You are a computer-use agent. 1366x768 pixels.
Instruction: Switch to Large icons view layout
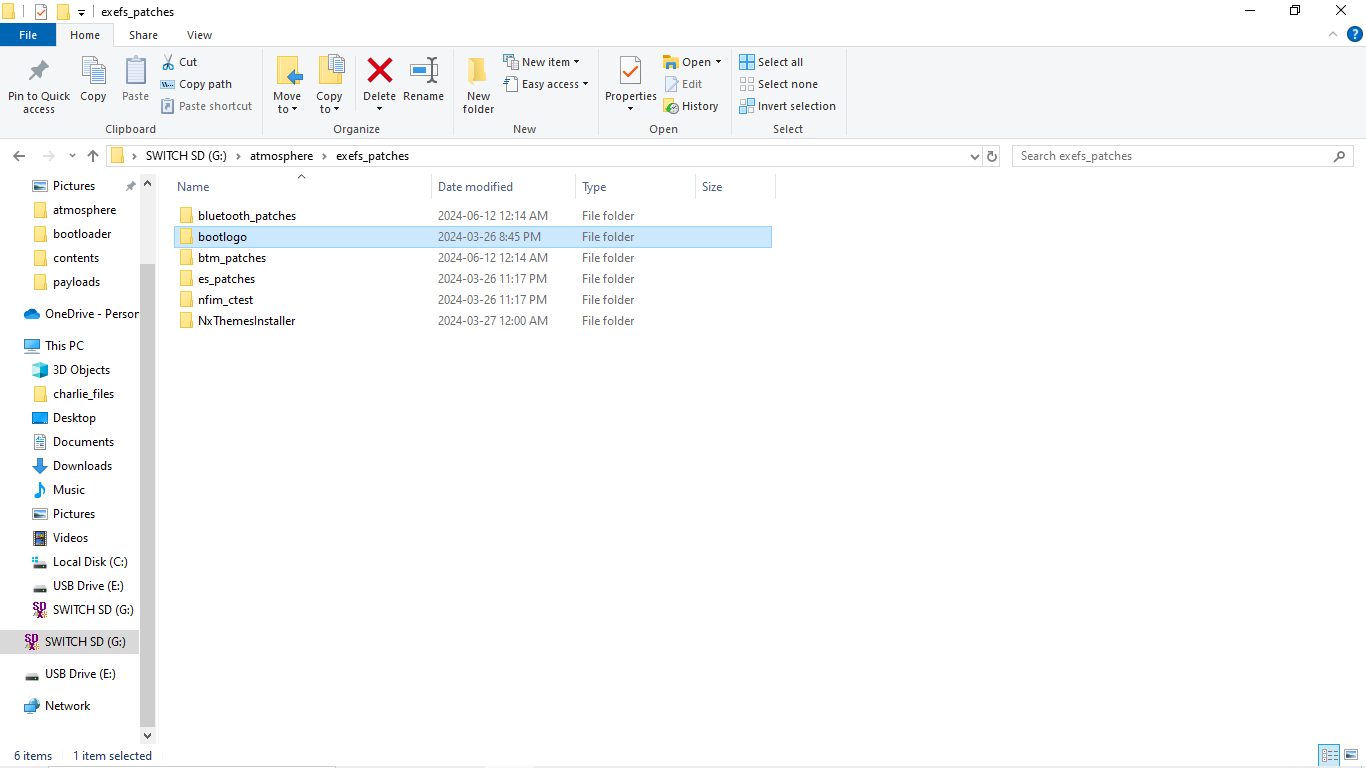tap(1351, 756)
